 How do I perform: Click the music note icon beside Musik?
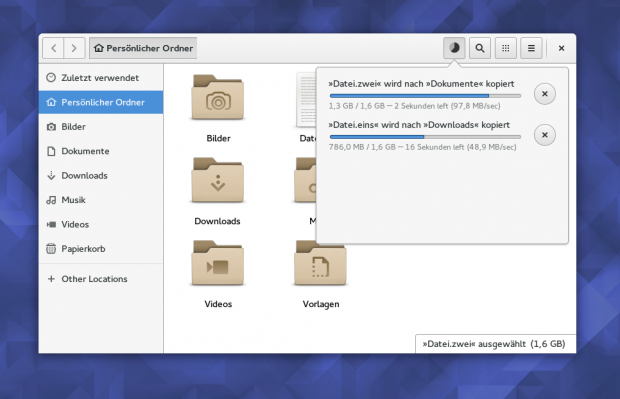coord(51,200)
